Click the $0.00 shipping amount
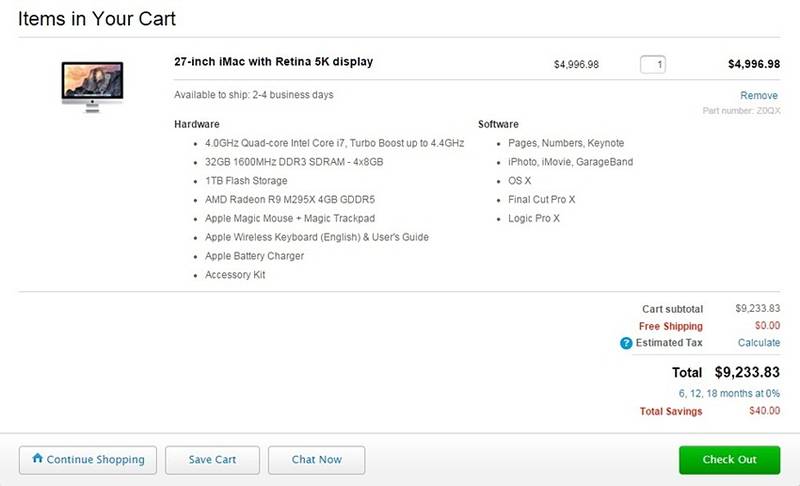800x486 pixels. pyautogui.click(x=767, y=325)
